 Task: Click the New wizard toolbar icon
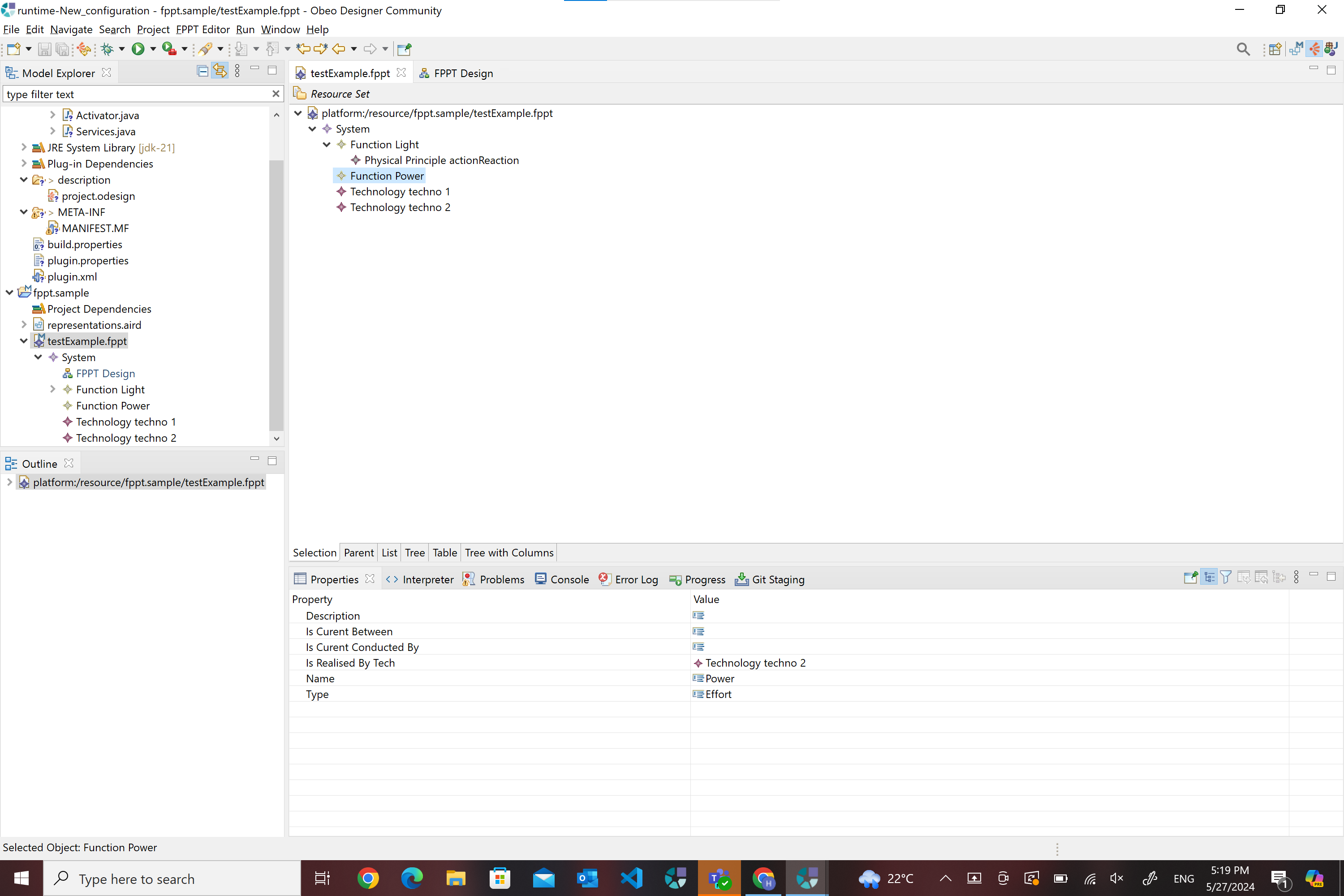[x=14, y=49]
